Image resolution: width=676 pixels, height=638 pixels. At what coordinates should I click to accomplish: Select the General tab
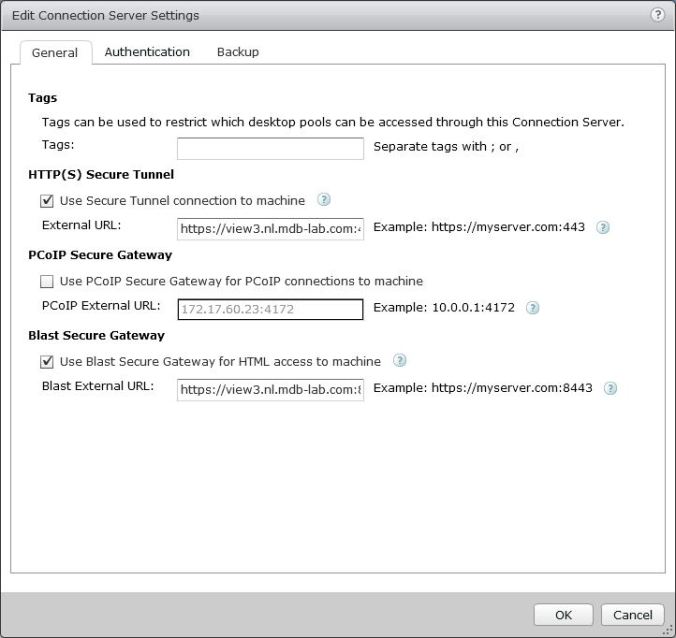[x=55, y=53]
